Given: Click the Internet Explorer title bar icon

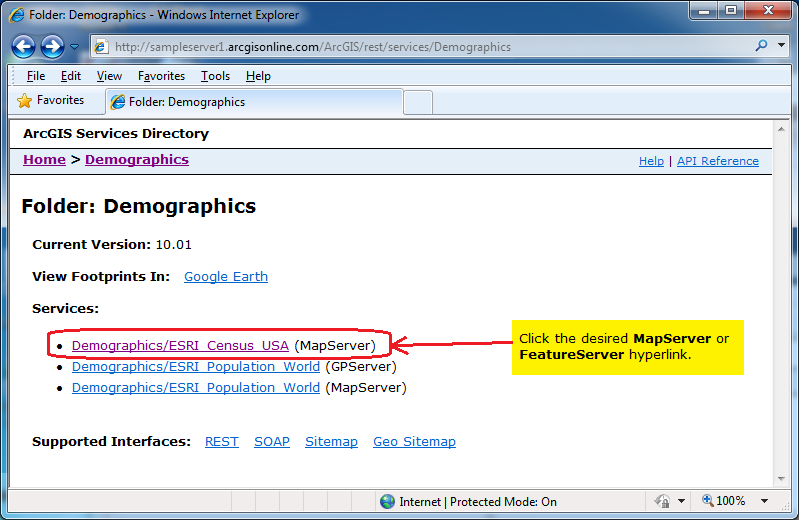Looking at the screenshot, I should (17, 14).
